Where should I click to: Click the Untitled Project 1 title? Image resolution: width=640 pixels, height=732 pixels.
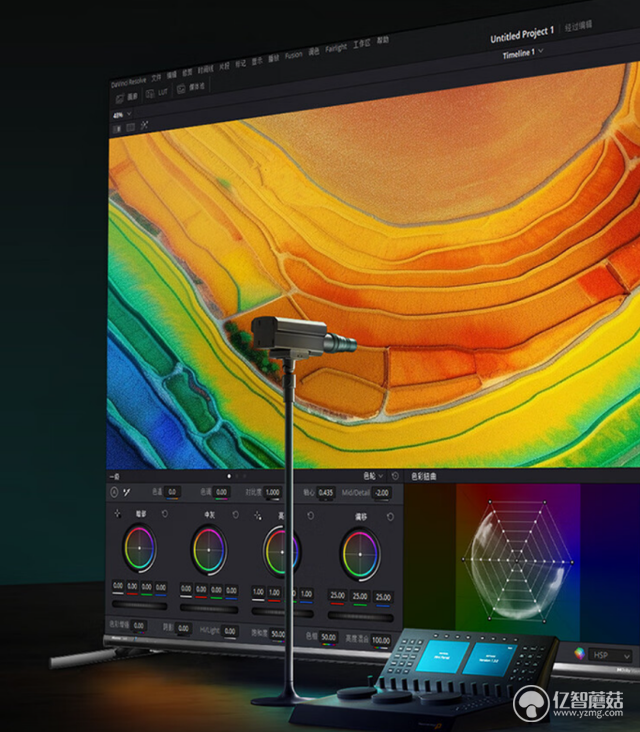pos(521,35)
